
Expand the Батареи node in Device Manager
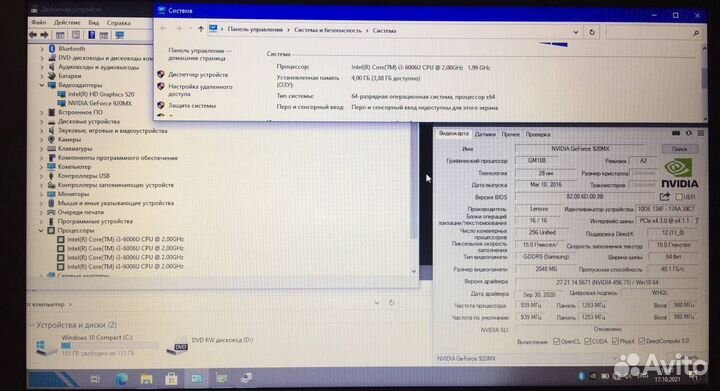coord(42,76)
